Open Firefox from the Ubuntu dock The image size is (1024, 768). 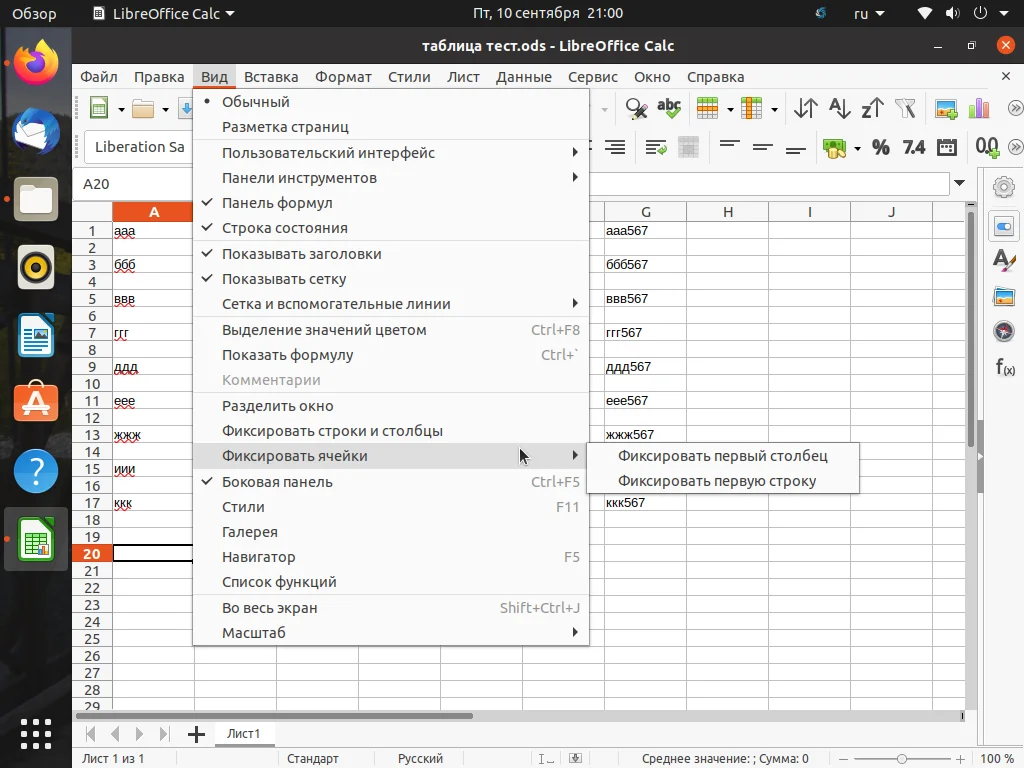coord(36,62)
